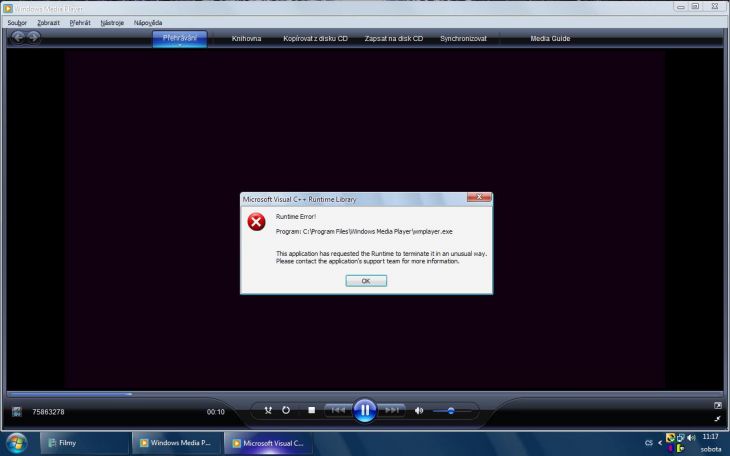Toggle repeat mode
Viewport: 730px width, 456px height.
tap(286, 410)
